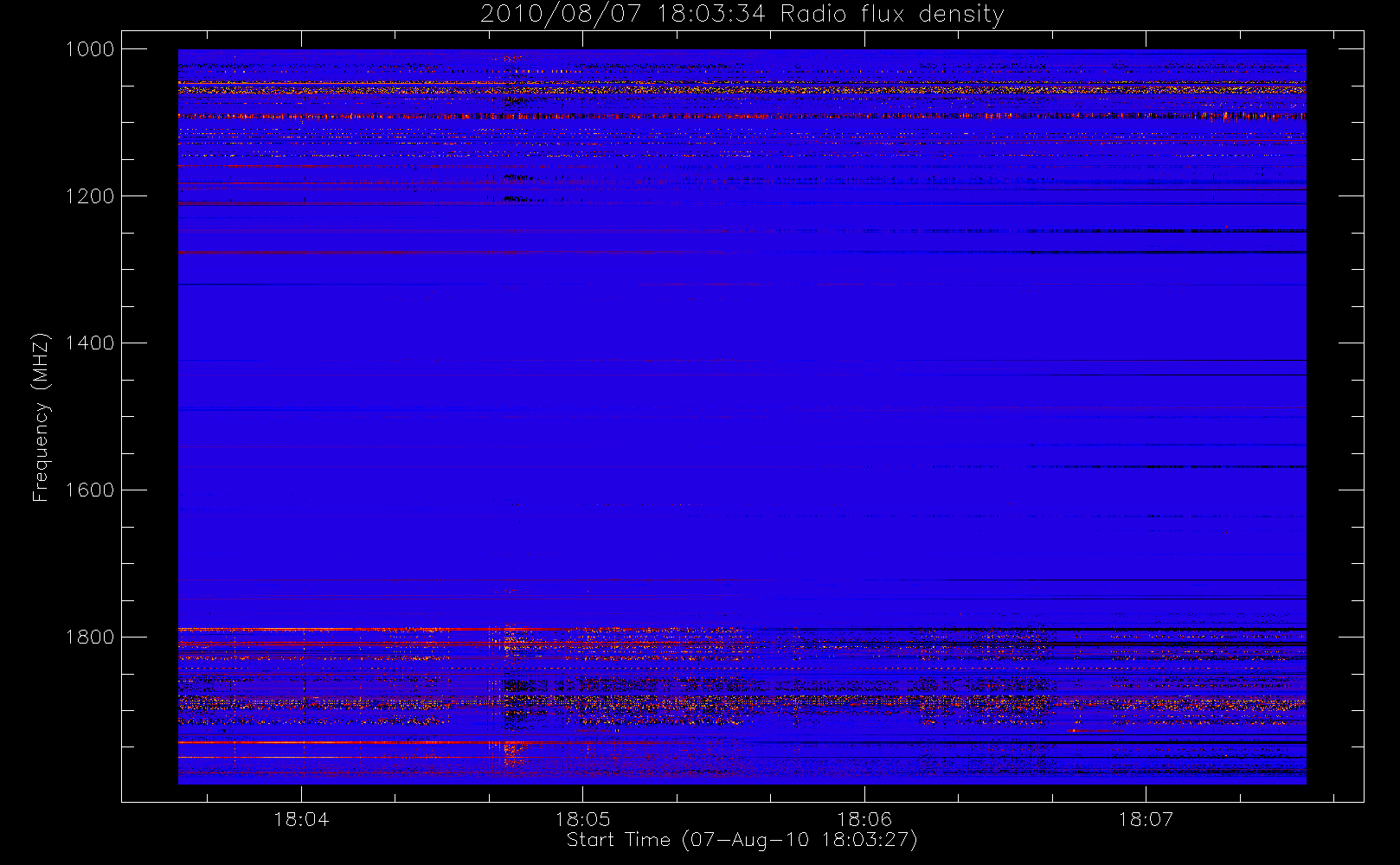Select the 1600 frequency tick label

(x=90, y=490)
